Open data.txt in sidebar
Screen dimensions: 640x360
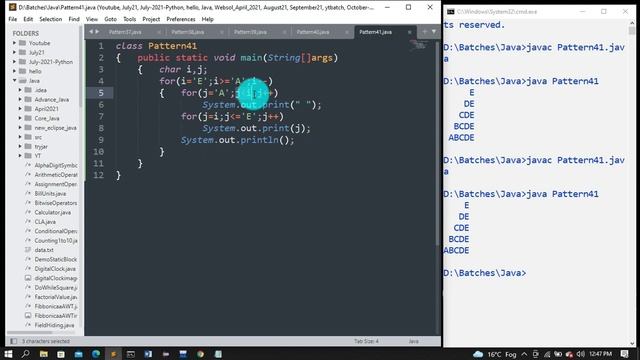(44, 250)
